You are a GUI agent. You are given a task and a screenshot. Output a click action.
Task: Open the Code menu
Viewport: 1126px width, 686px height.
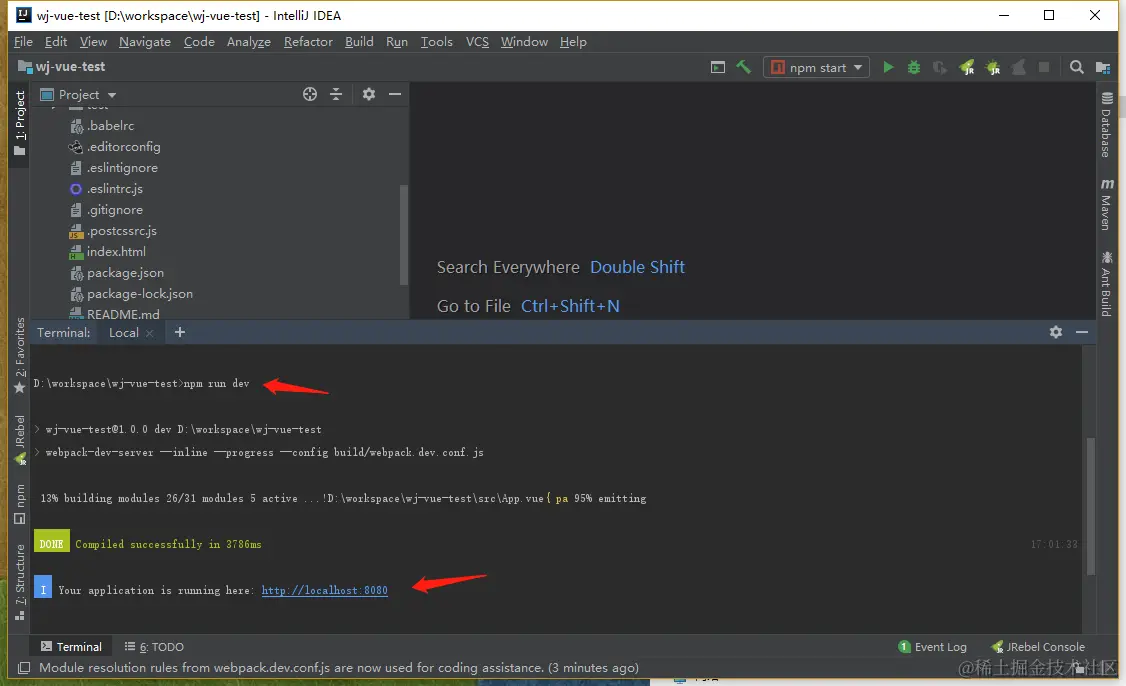click(199, 42)
